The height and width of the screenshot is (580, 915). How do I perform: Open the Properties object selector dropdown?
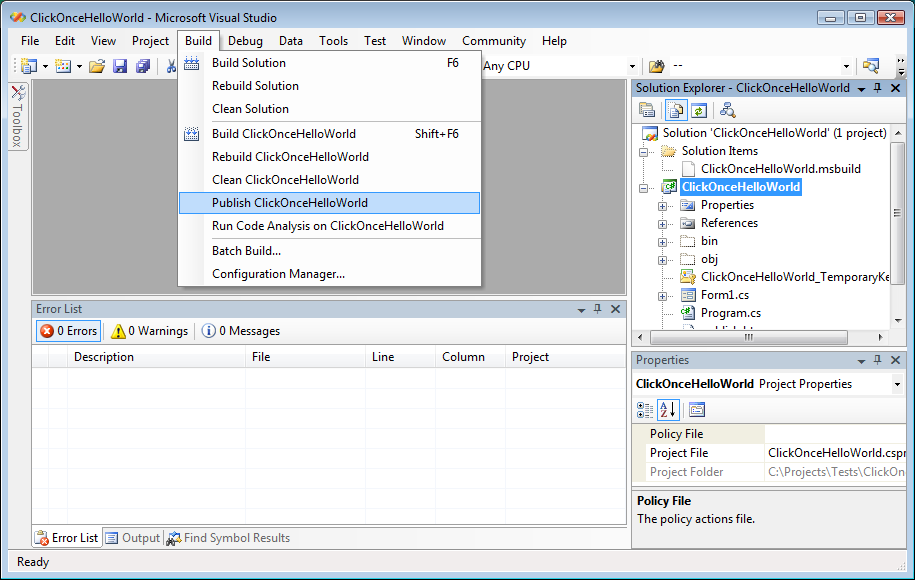pyautogui.click(x=897, y=384)
